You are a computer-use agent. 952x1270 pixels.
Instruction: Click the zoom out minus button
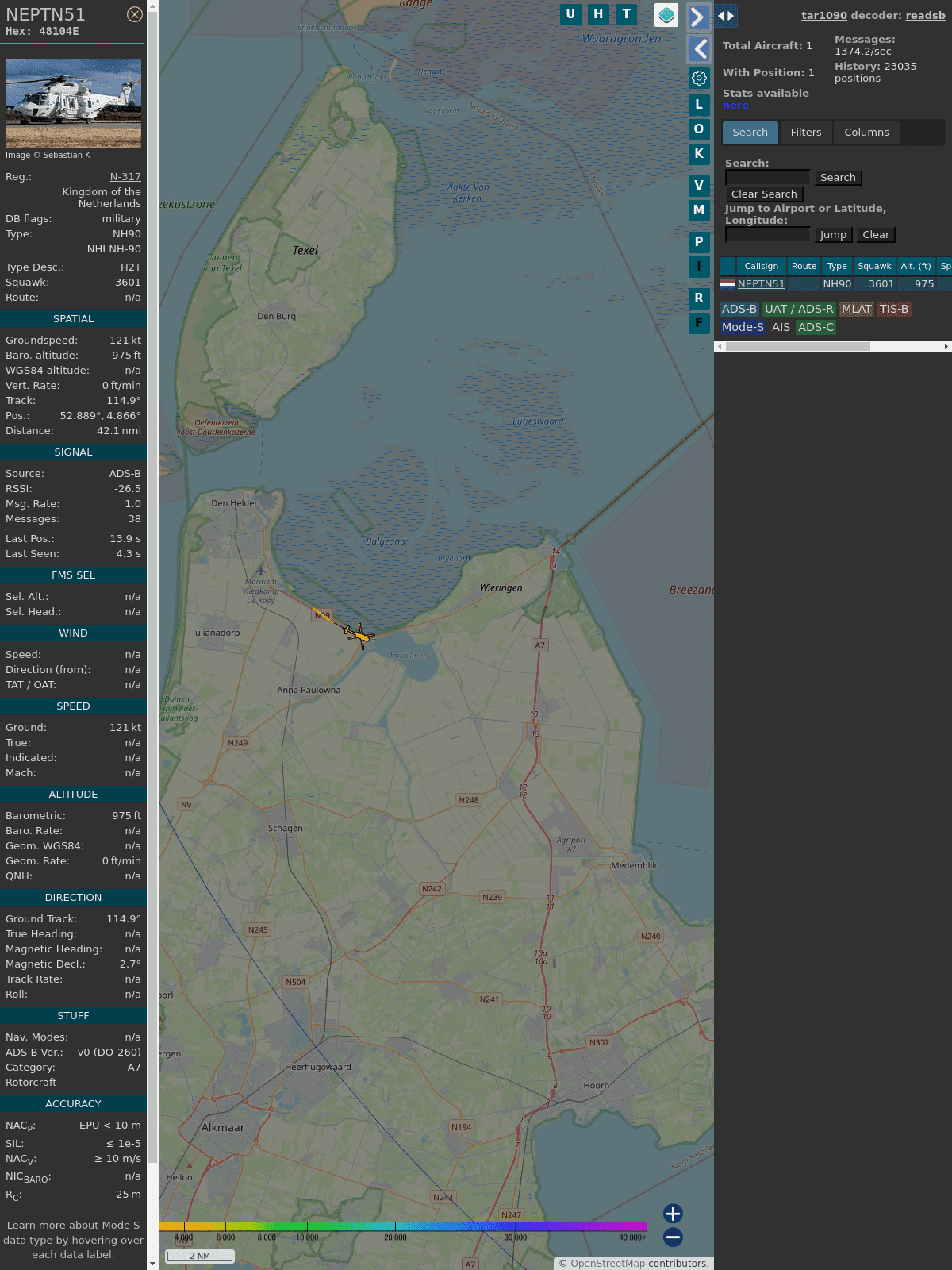[673, 1237]
